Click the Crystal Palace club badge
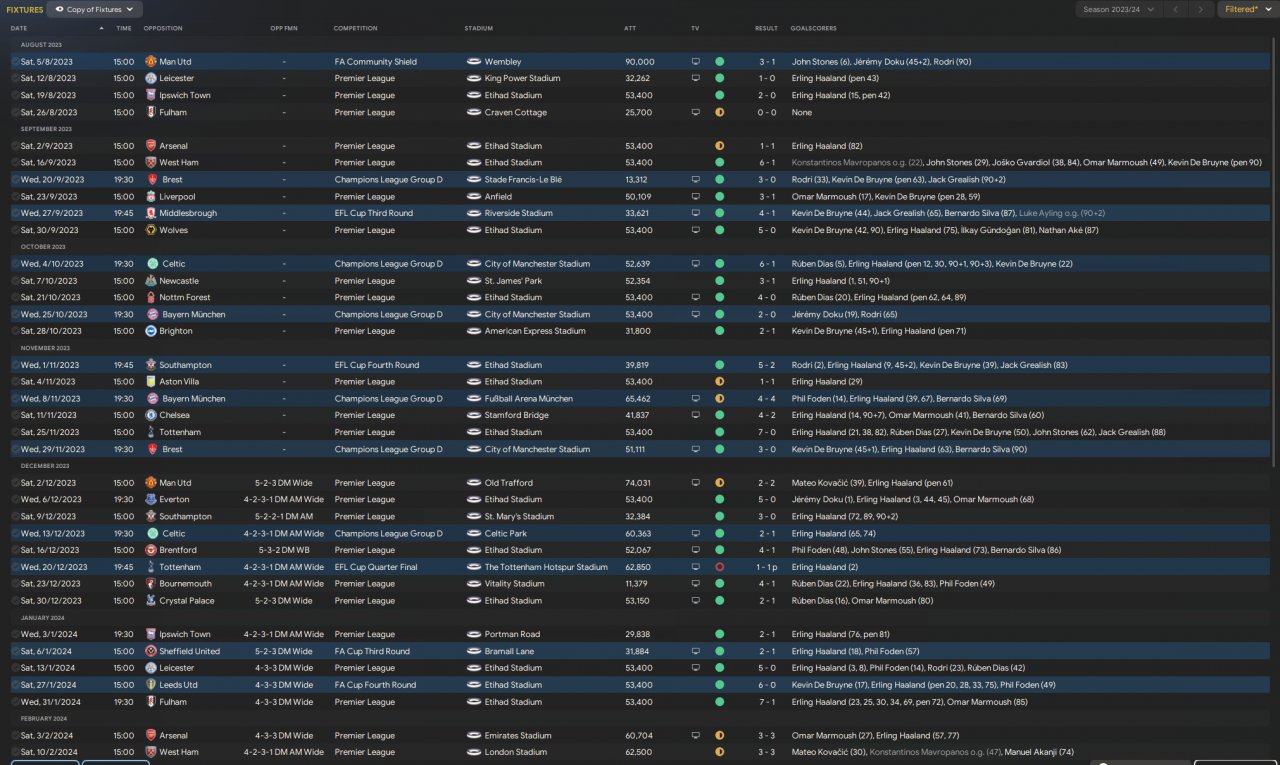 (151, 601)
